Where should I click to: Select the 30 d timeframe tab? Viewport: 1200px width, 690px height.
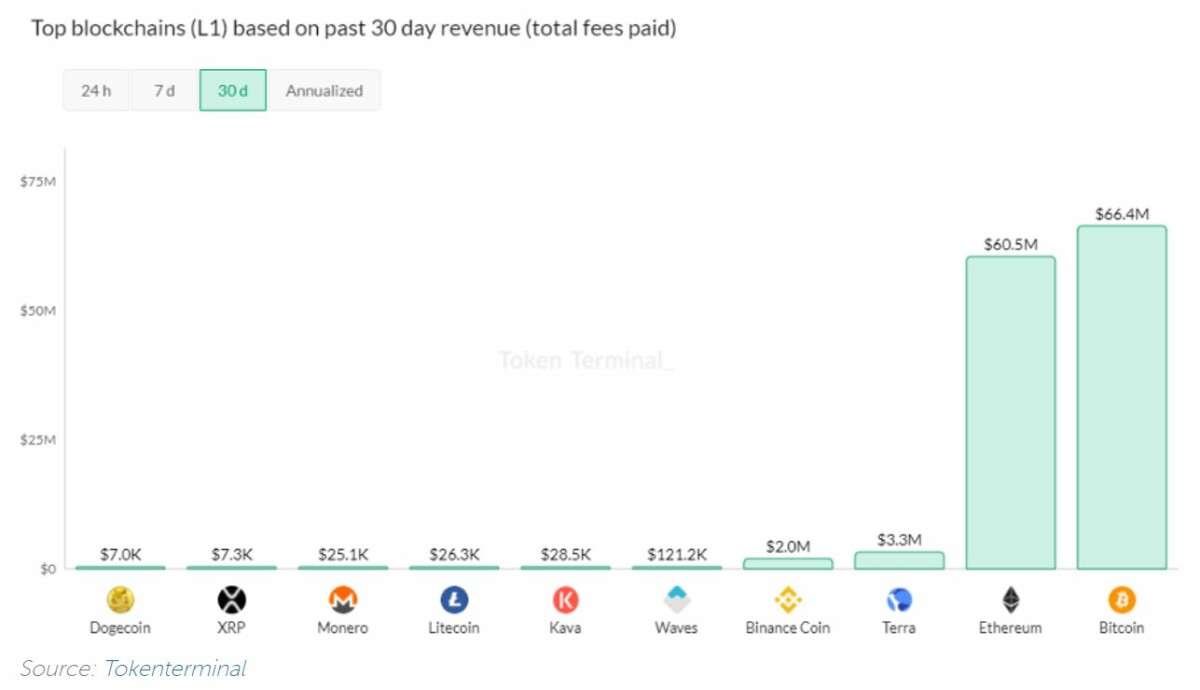(x=233, y=90)
